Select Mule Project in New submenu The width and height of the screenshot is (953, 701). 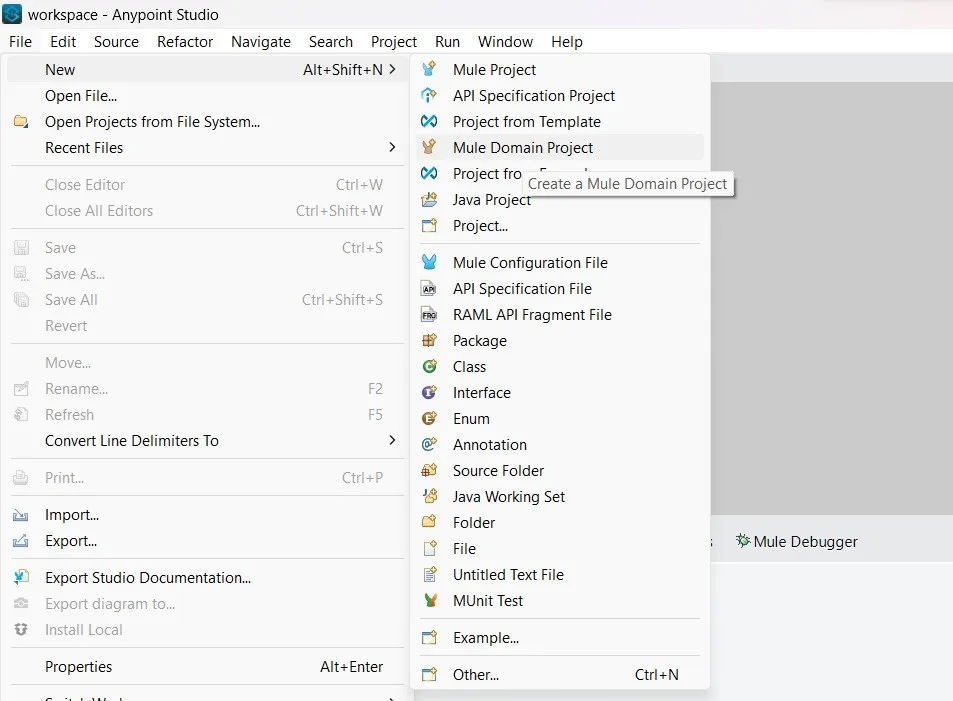point(560,69)
